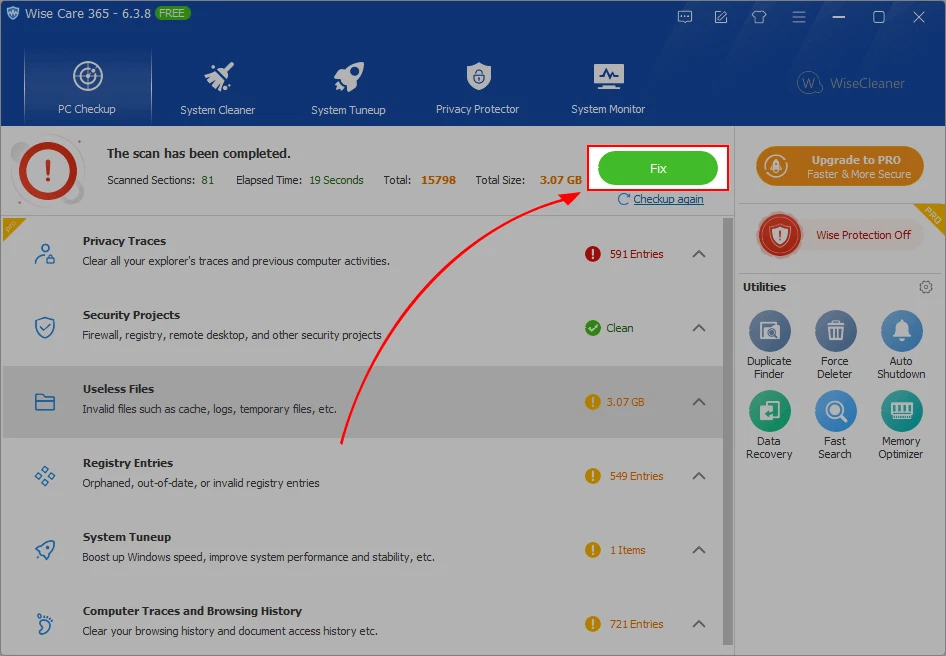Open the Utilities settings gear
The image size is (946, 656).
pyautogui.click(x=926, y=287)
